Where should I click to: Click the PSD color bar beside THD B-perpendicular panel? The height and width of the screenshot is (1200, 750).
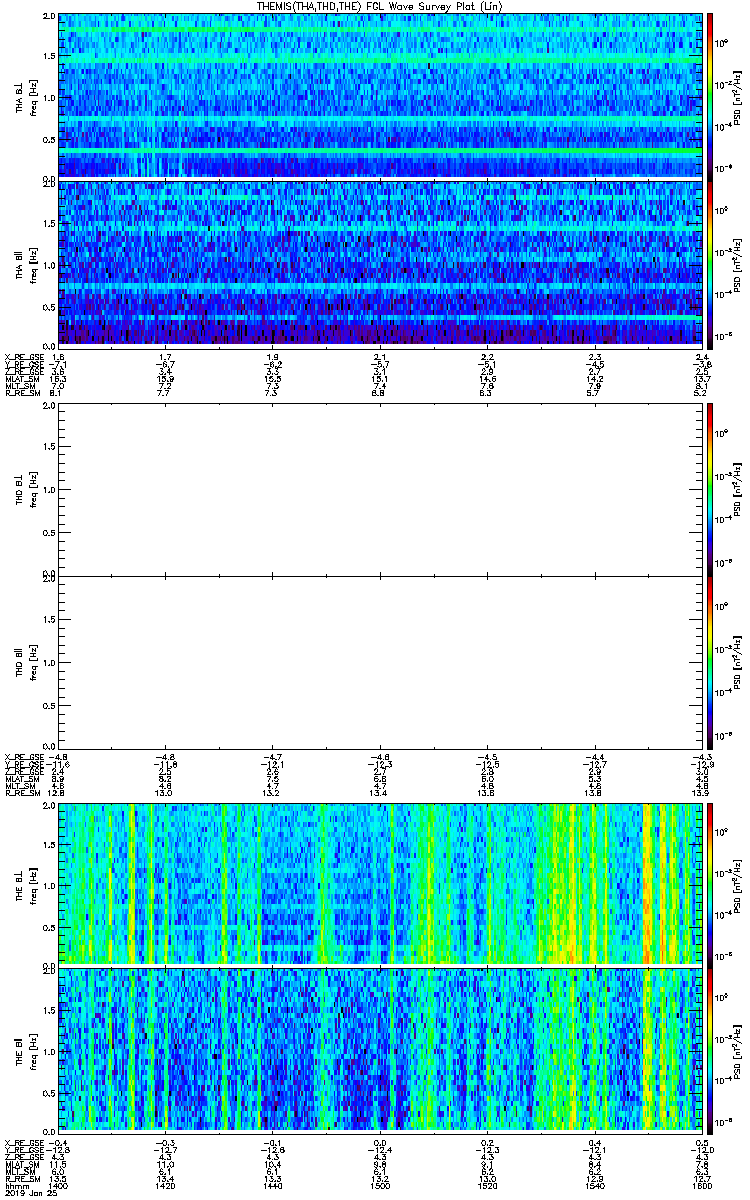click(x=709, y=491)
